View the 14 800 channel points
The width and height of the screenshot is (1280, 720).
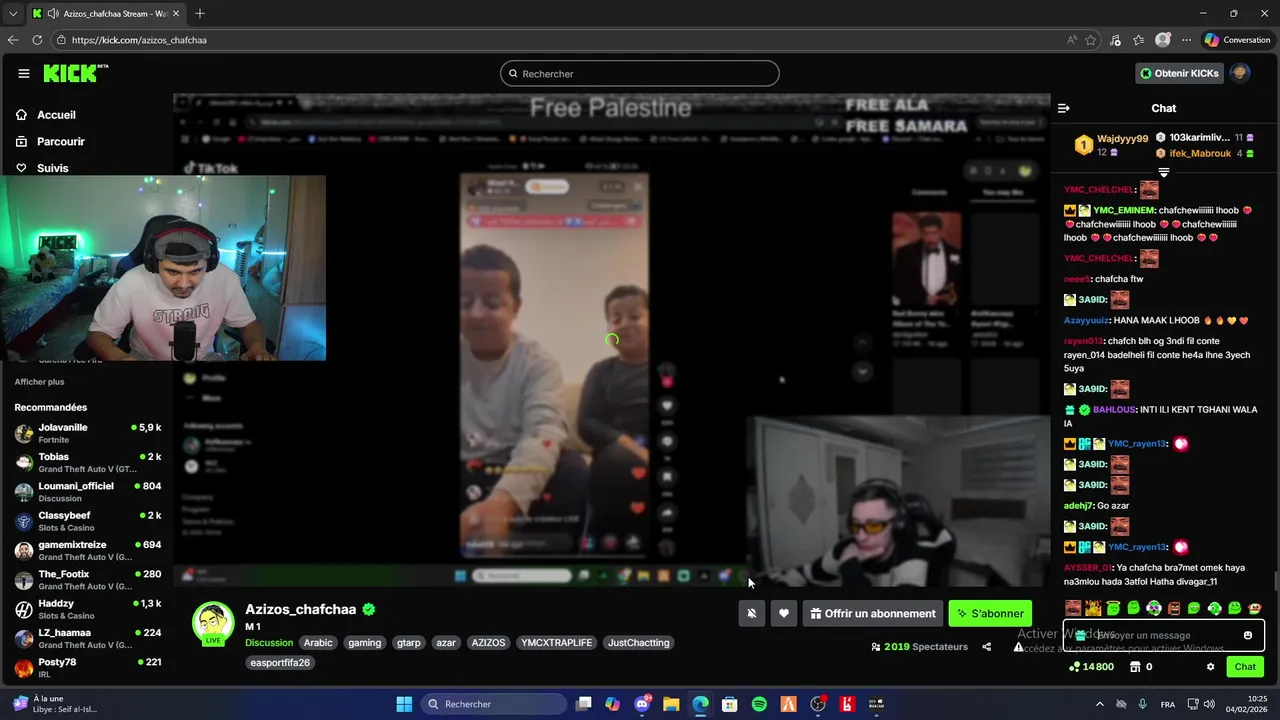coord(1091,667)
